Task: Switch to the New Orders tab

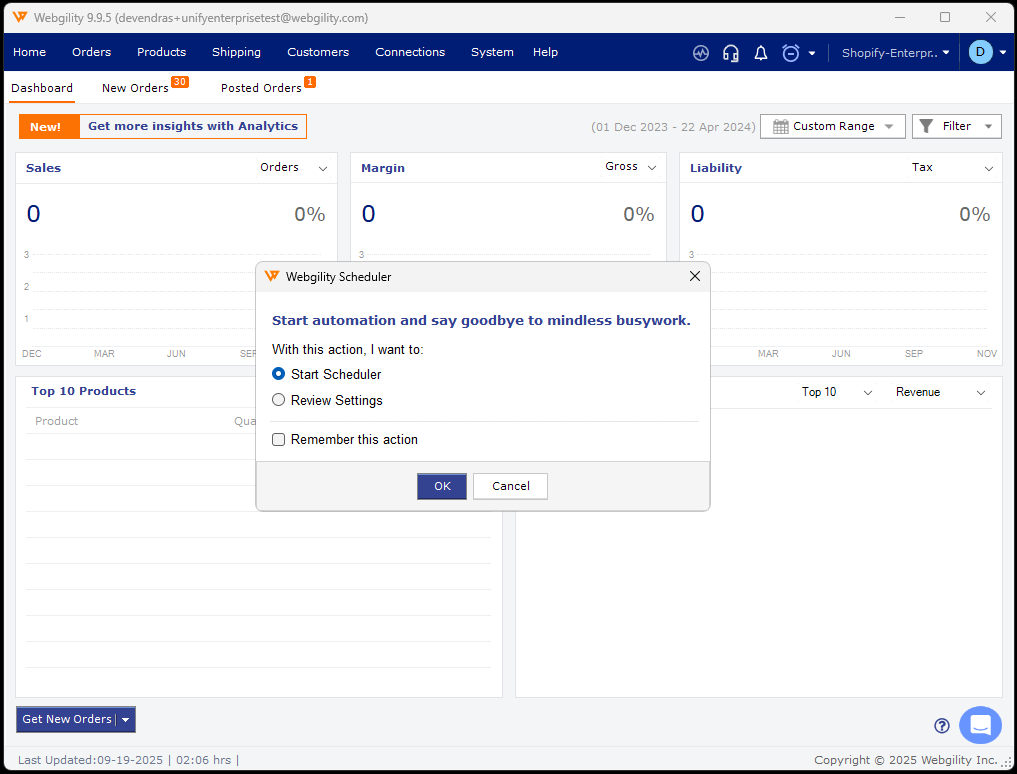Action: coord(135,88)
